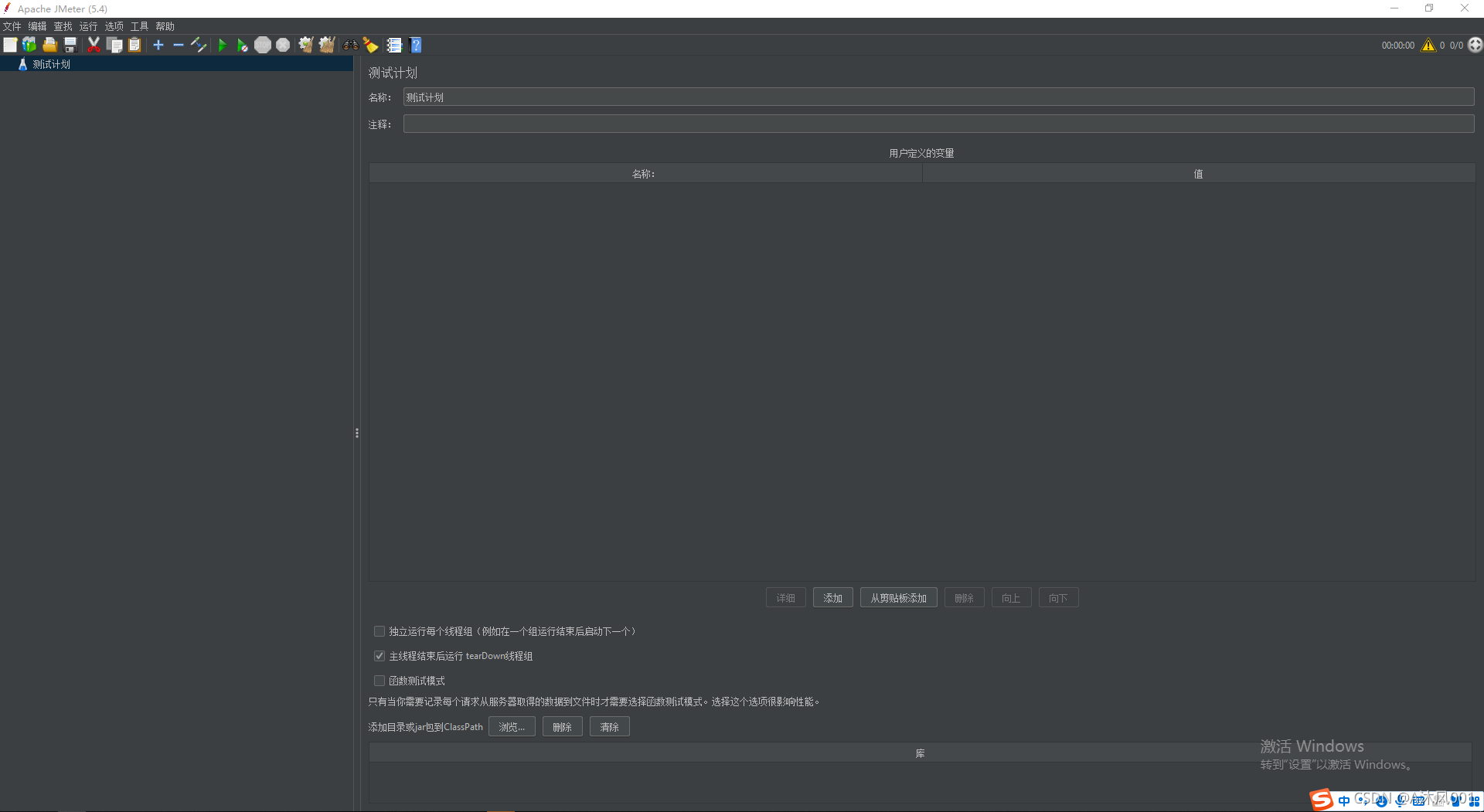Open the Function Helper dialog icon

[x=394, y=45]
